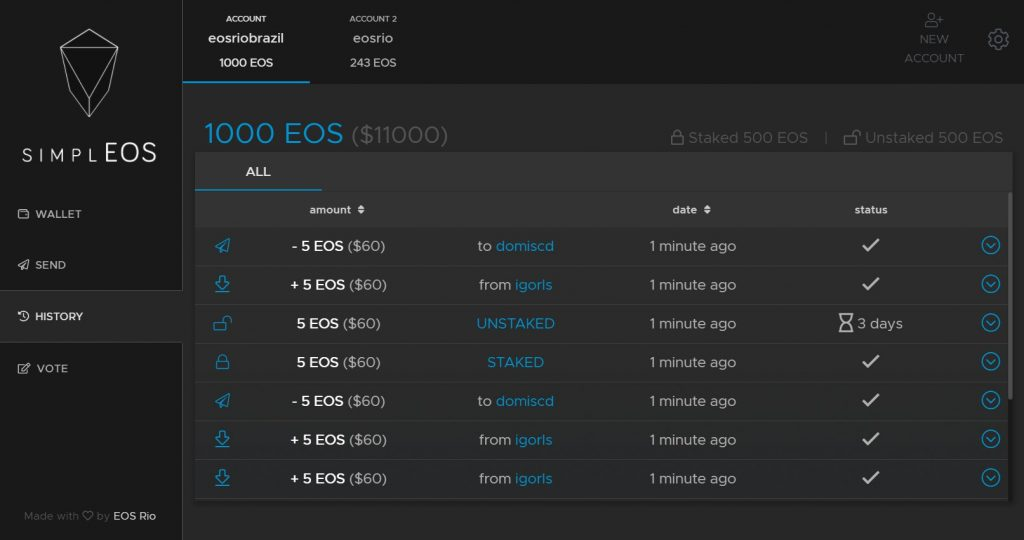
Task: Sort history by amount column
Action: click(337, 210)
